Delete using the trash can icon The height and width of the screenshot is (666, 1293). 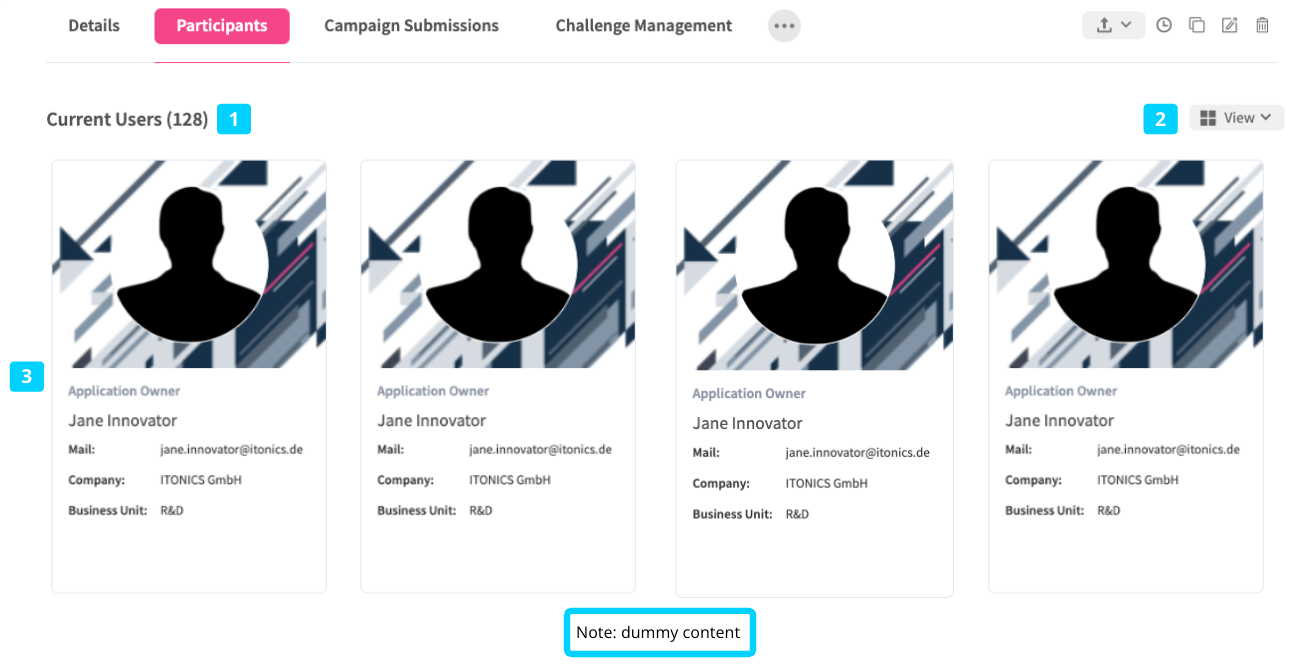pos(1262,26)
